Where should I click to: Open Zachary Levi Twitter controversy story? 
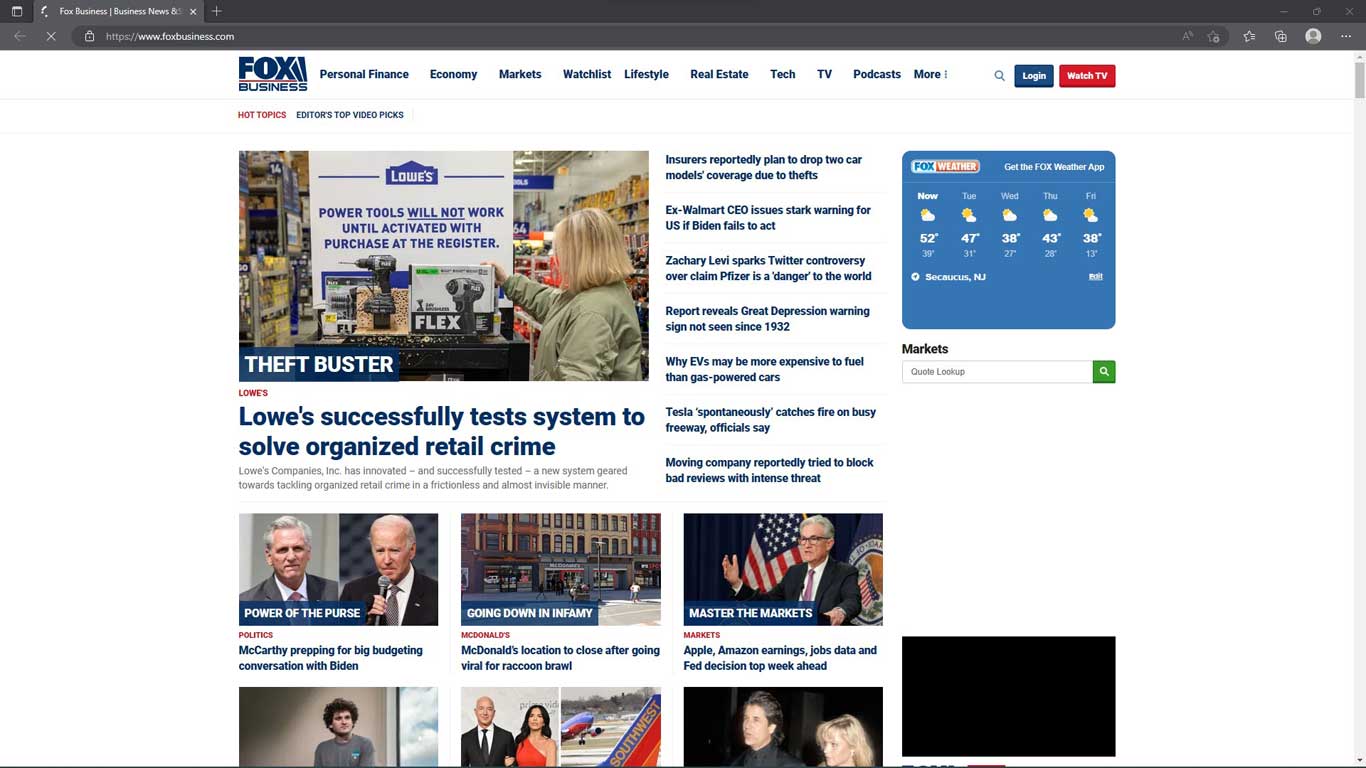point(768,268)
